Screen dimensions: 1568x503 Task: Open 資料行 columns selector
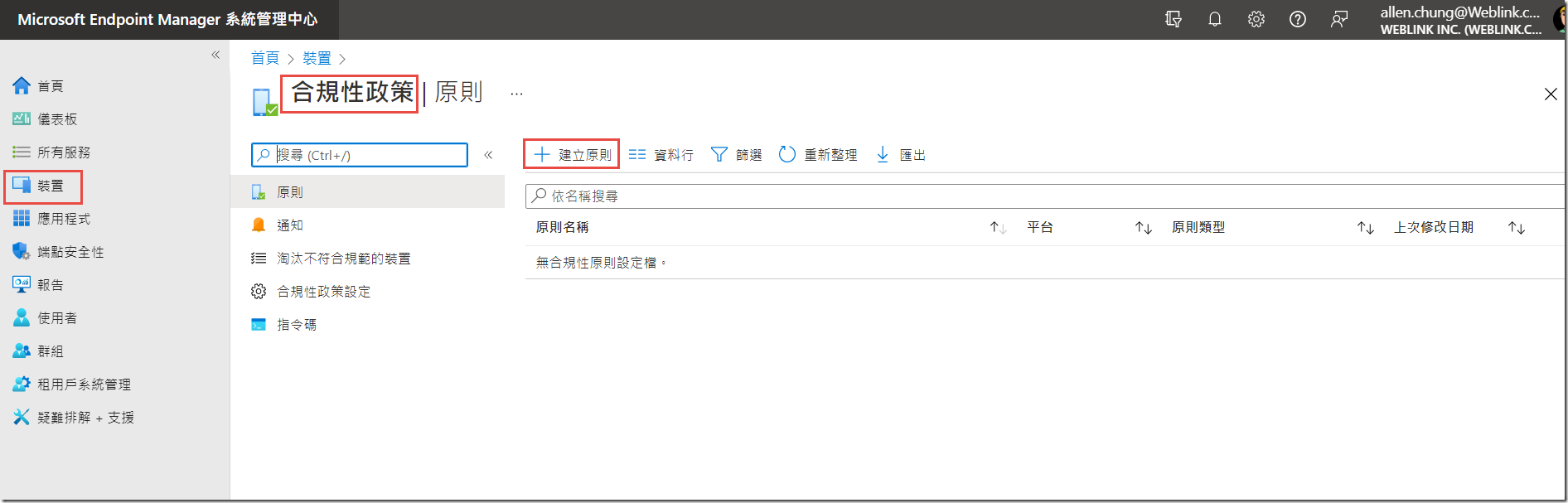pos(661,155)
